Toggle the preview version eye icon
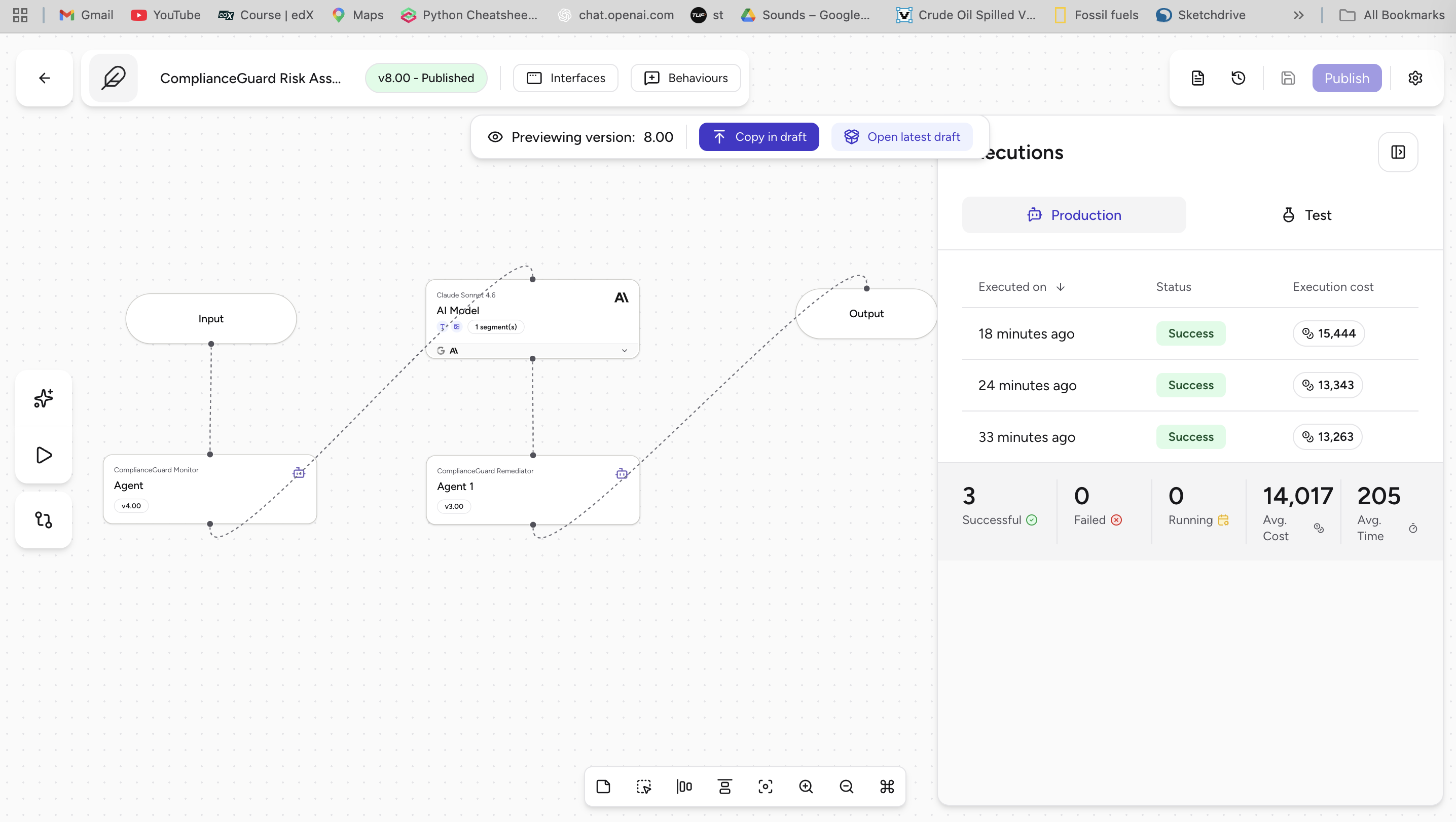 click(x=495, y=137)
